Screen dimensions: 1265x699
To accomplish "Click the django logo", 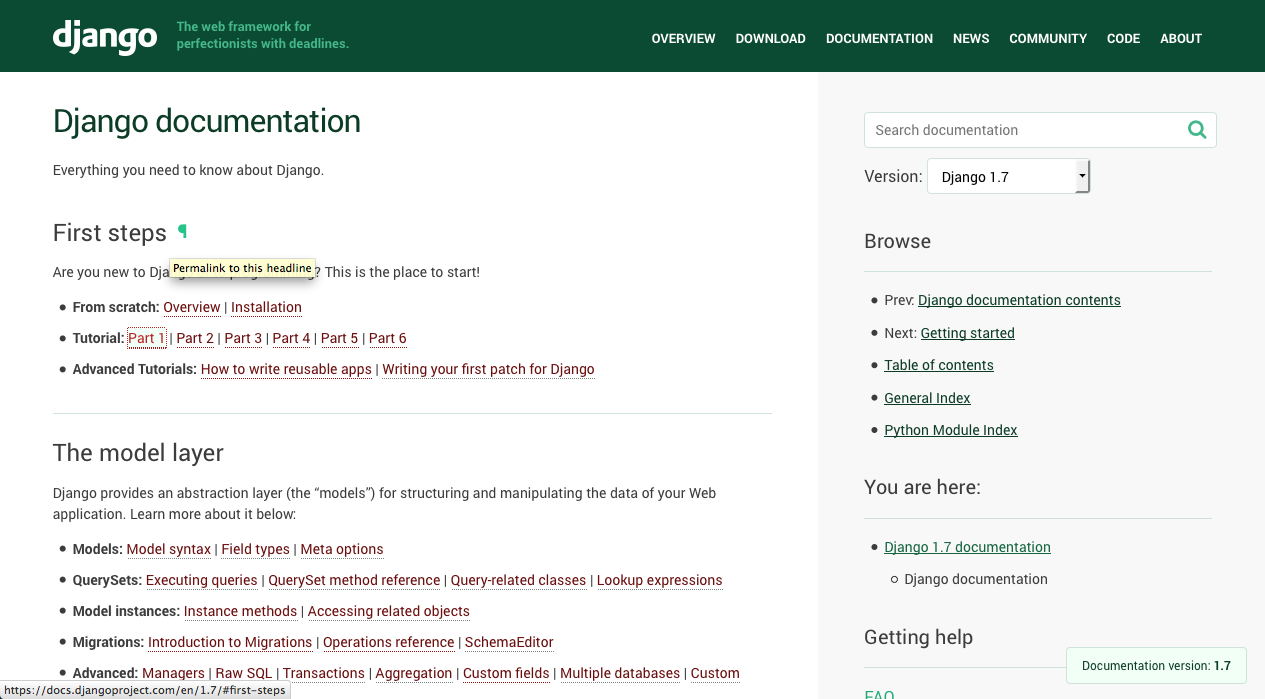I will [105, 37].
